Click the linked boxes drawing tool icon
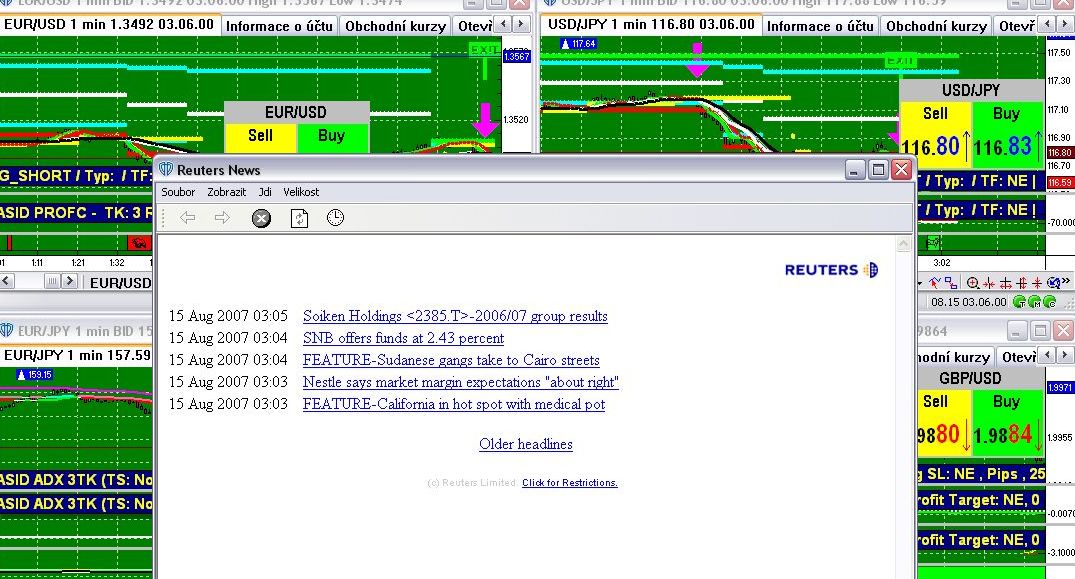1075x579 pixels. pos(951,282)
